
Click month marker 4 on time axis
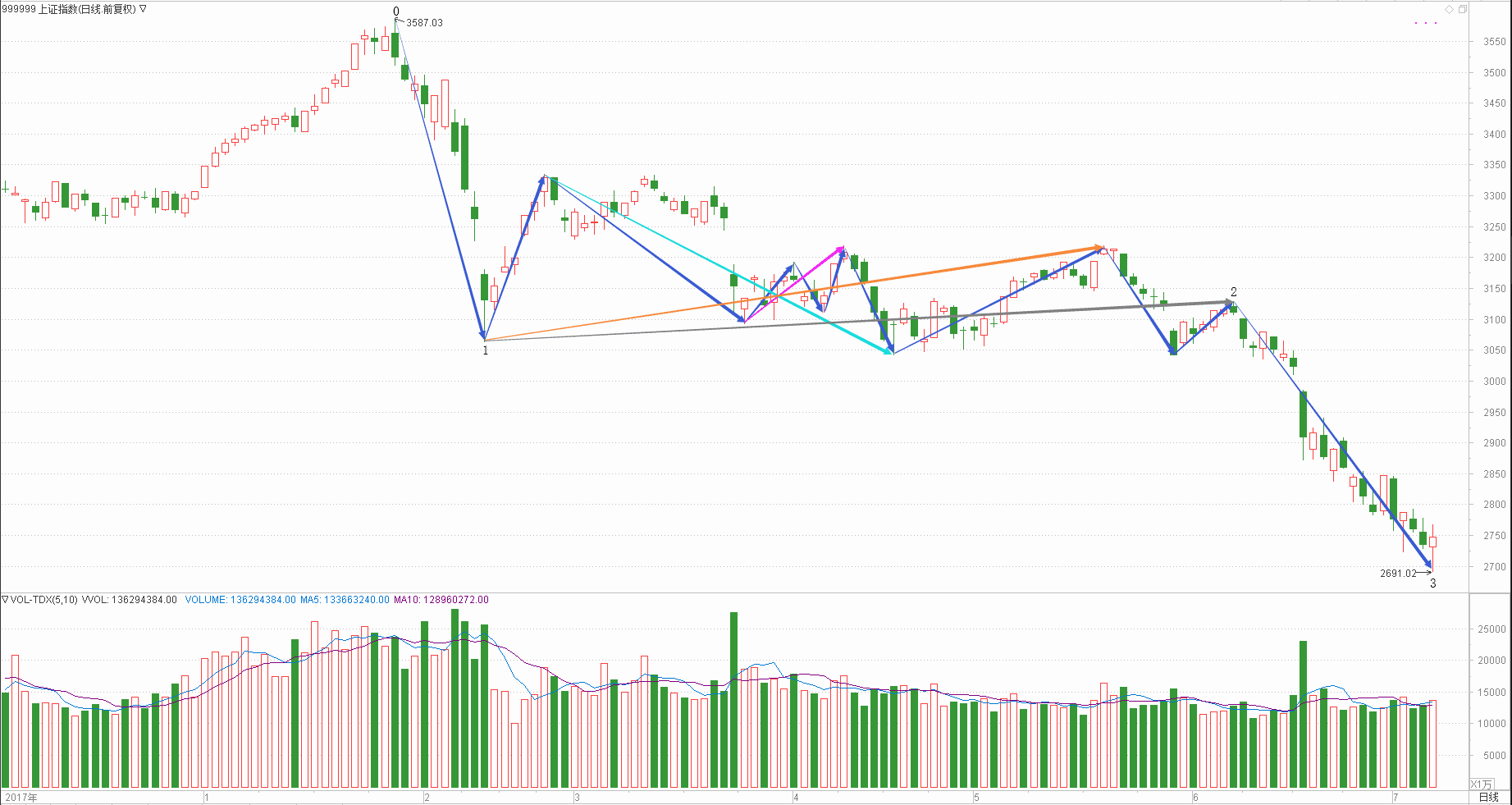click(796, 797)
